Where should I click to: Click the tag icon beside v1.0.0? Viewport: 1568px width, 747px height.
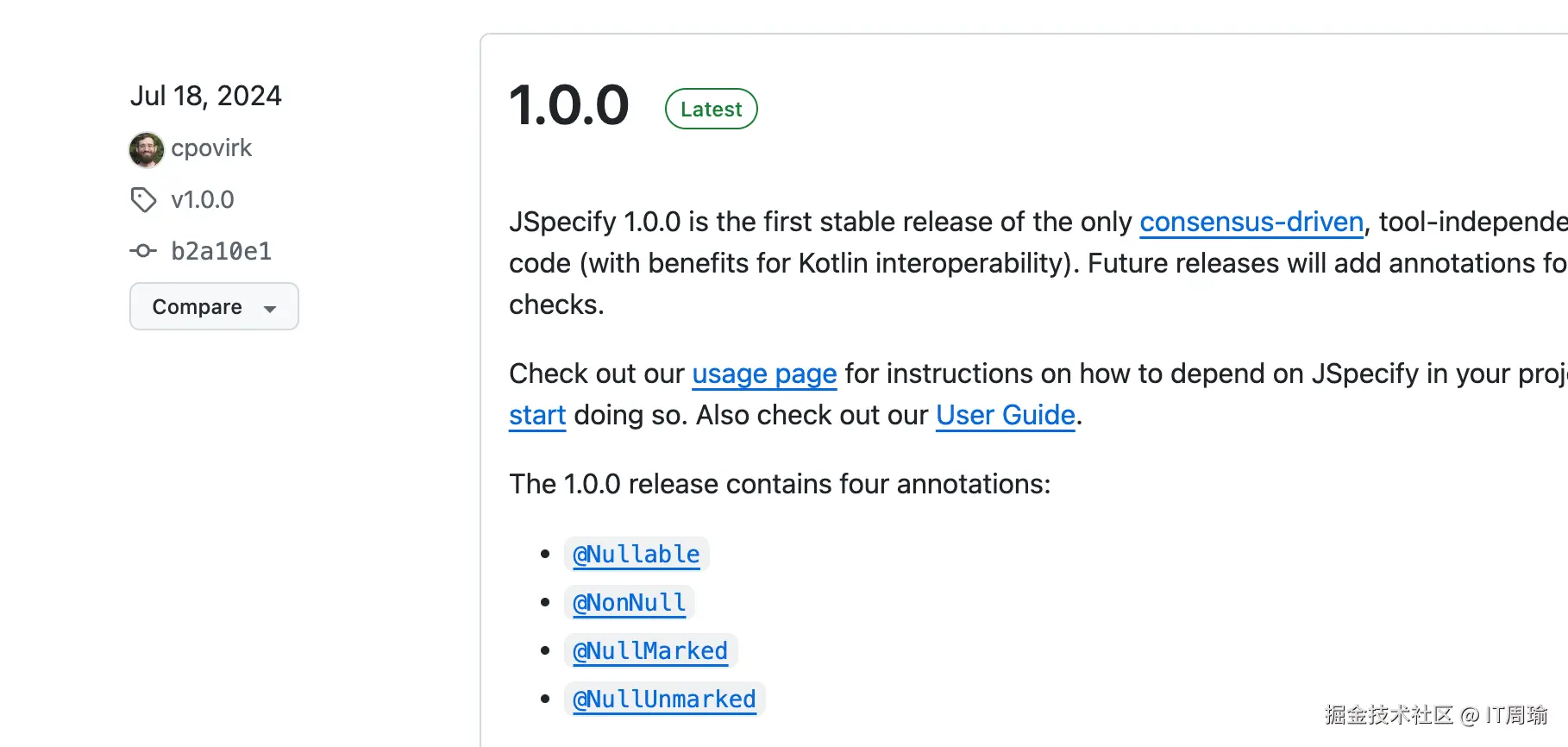[143, 200]
